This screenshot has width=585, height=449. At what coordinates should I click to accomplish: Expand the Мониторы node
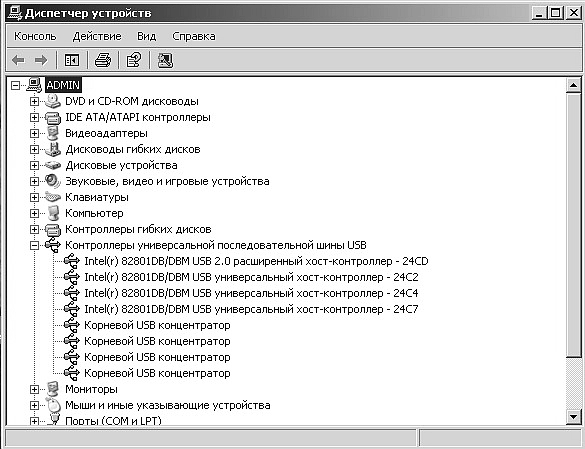(x=34, y=389)
